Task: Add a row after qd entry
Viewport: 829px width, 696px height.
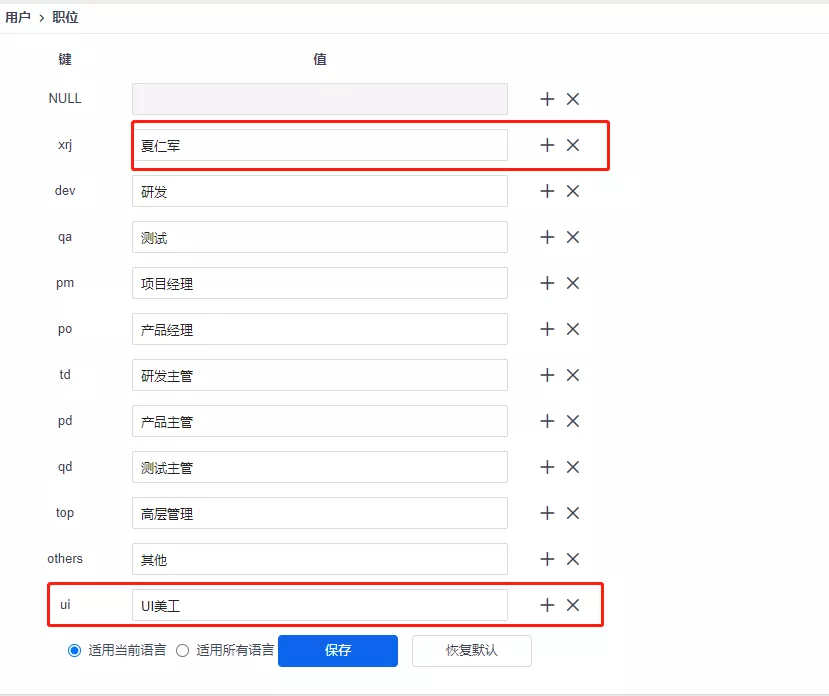Action: tap(547, 467)
